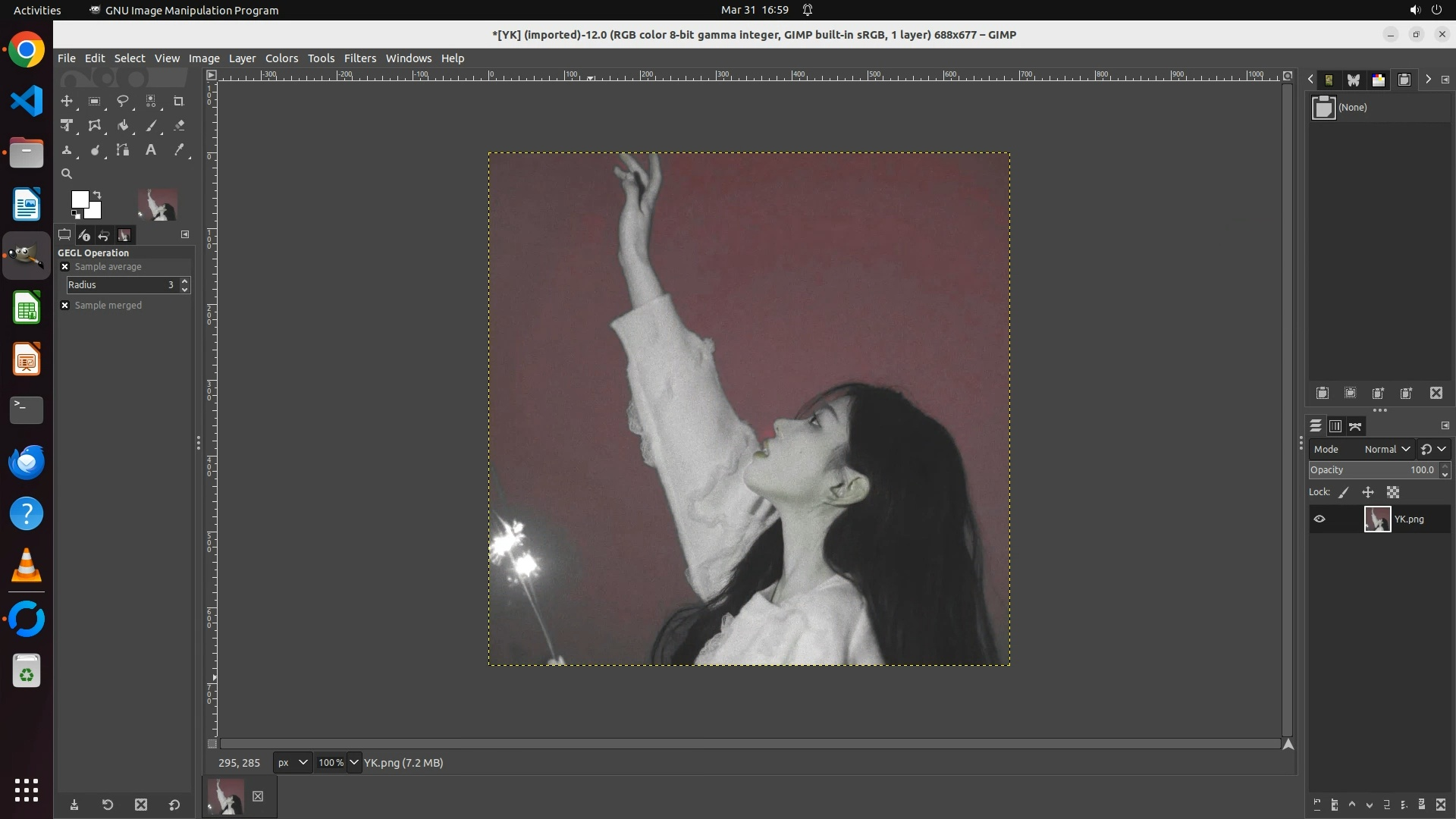
Task: Toggle the Sample average checkbox
Action: click(x=65, y=267)
